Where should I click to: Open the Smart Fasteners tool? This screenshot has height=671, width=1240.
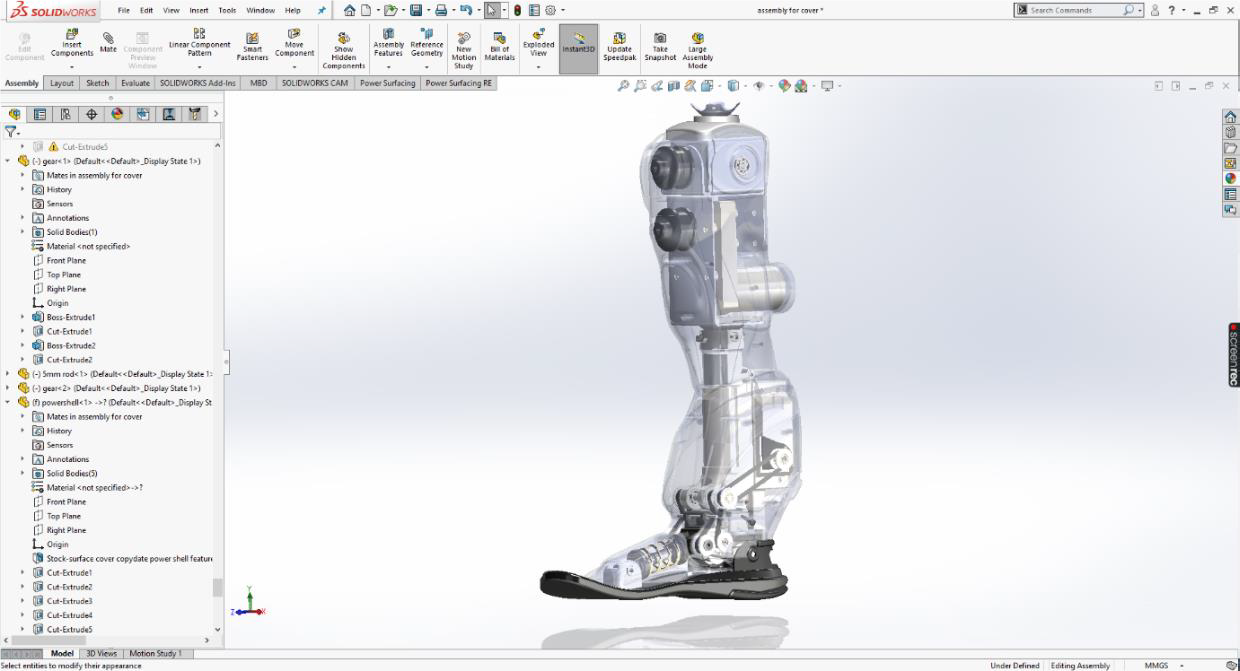coord(252,40)
